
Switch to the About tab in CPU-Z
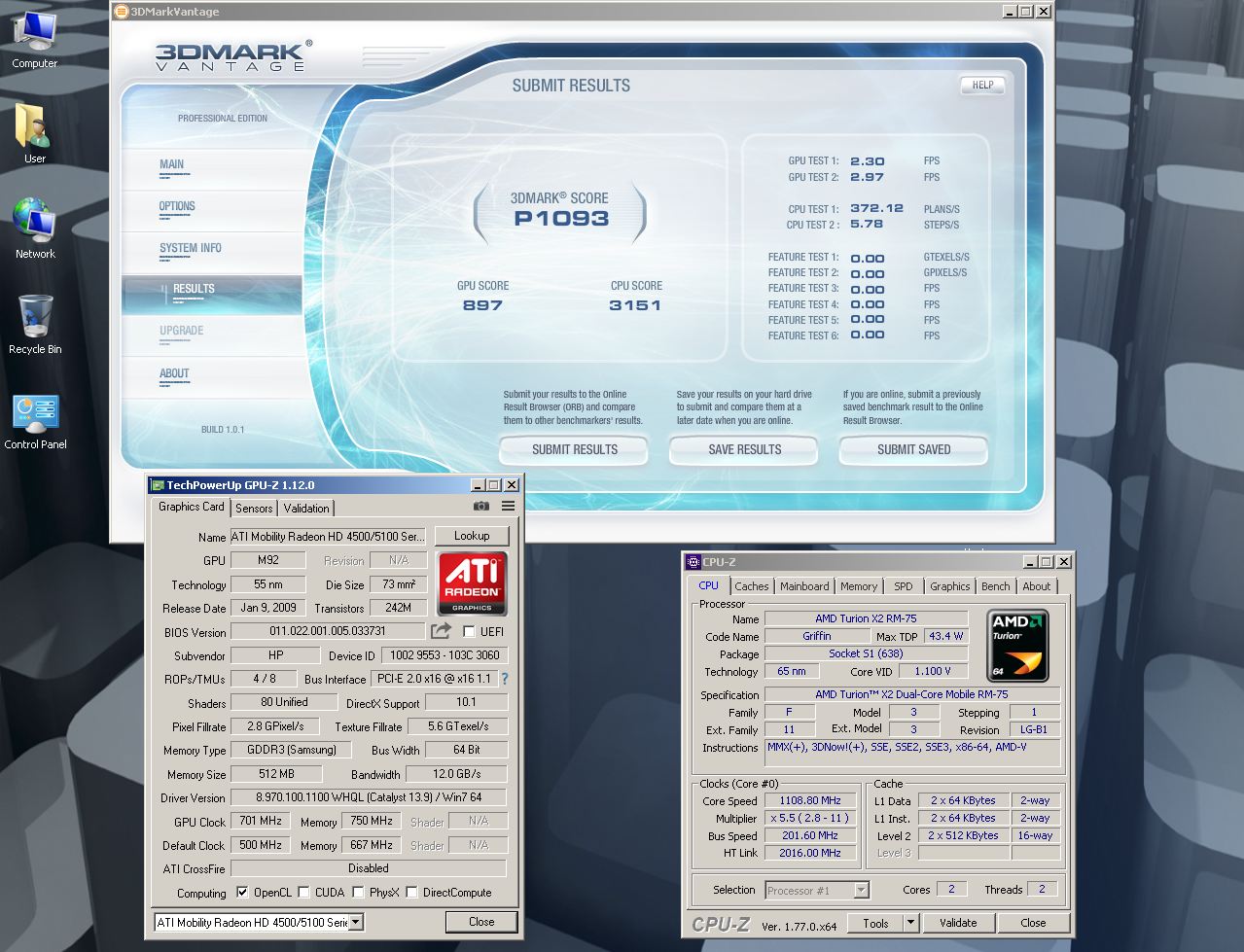1036,586
